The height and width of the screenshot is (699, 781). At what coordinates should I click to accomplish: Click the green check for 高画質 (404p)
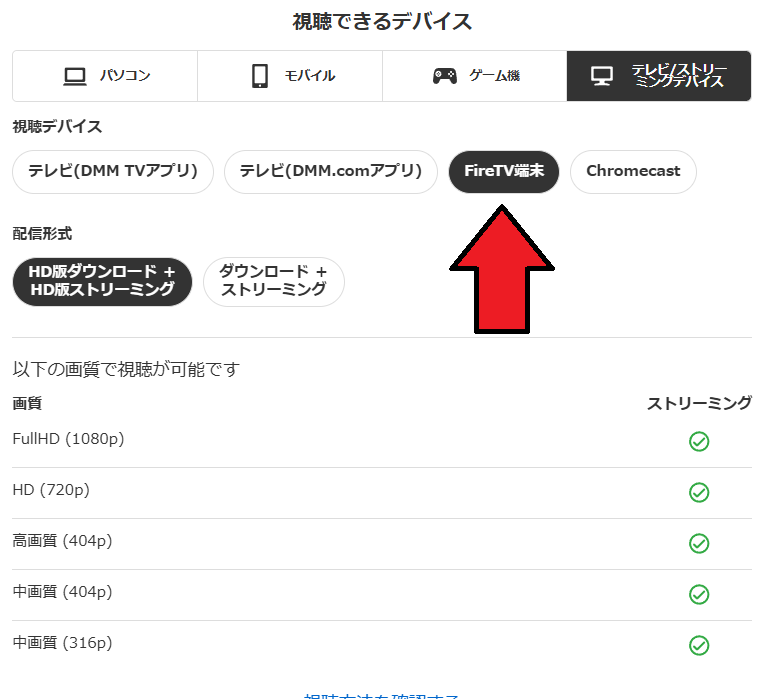(x=699, y=543)
